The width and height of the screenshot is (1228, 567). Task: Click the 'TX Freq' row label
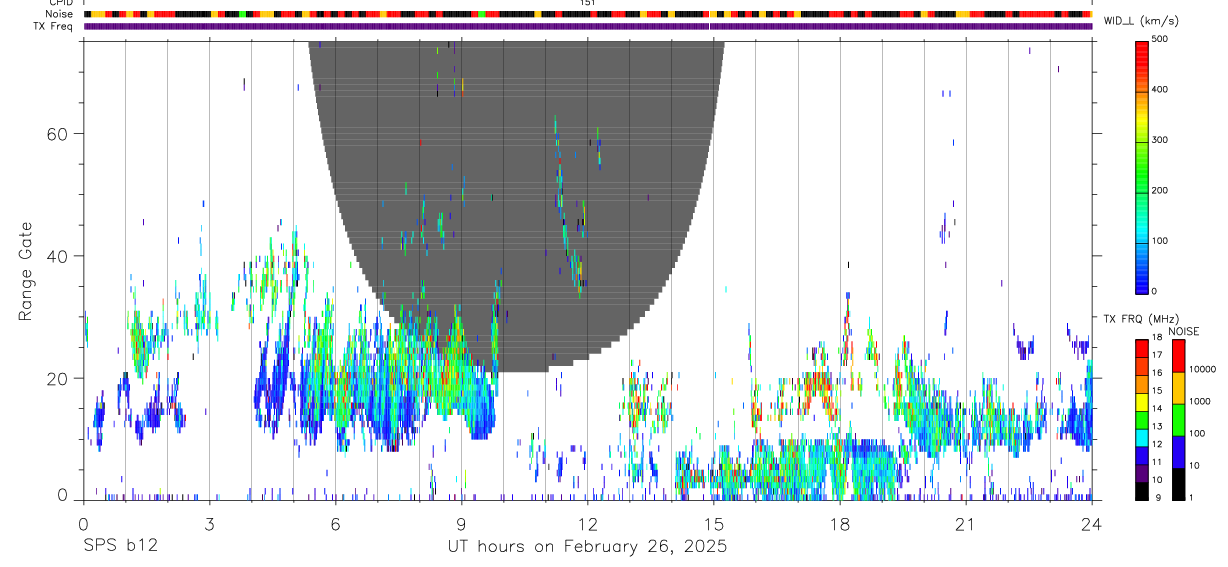click(x=53, y=26)
